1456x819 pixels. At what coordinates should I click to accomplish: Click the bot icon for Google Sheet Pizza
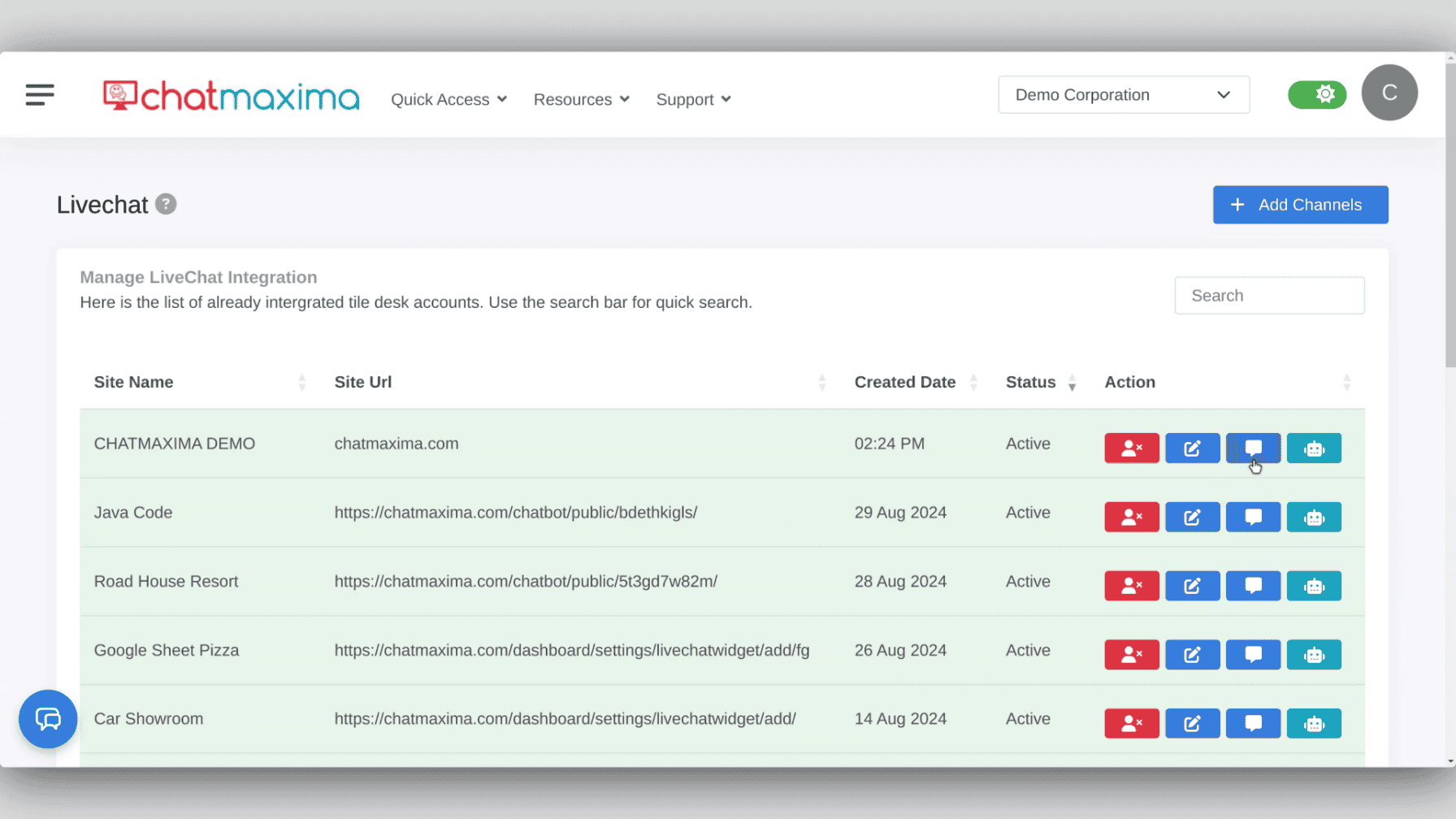[x=1314, y=655]
